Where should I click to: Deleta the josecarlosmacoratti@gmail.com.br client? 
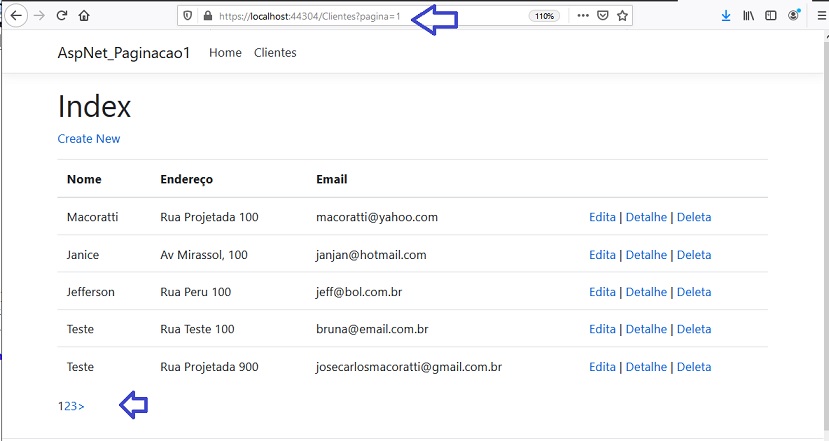tap(694, 367)
